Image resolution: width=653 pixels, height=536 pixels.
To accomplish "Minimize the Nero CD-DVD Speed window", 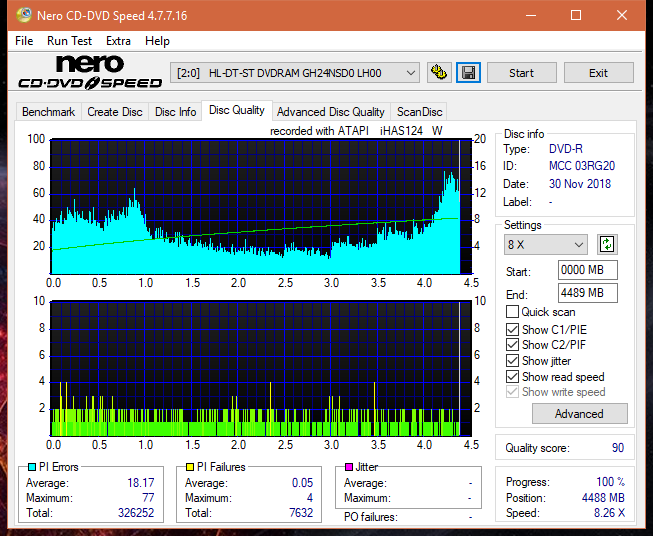I will (x=531, y=15).
